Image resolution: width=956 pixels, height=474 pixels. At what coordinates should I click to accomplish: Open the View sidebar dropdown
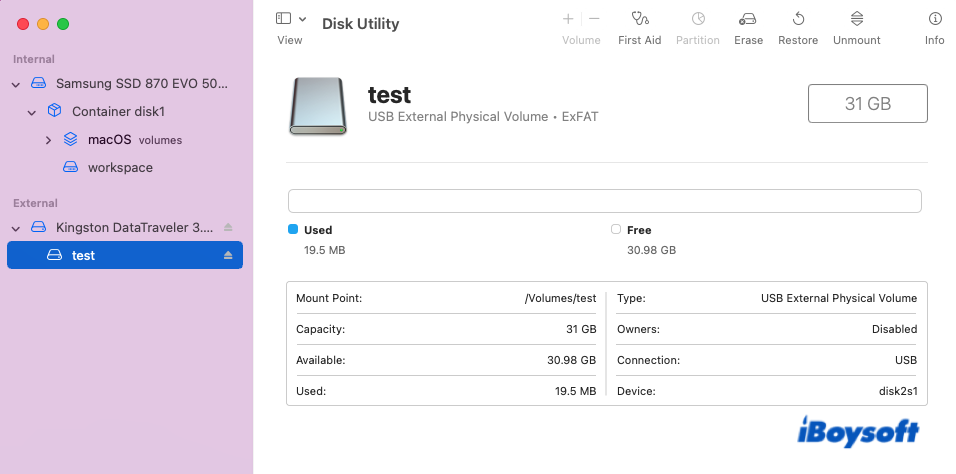290,19
